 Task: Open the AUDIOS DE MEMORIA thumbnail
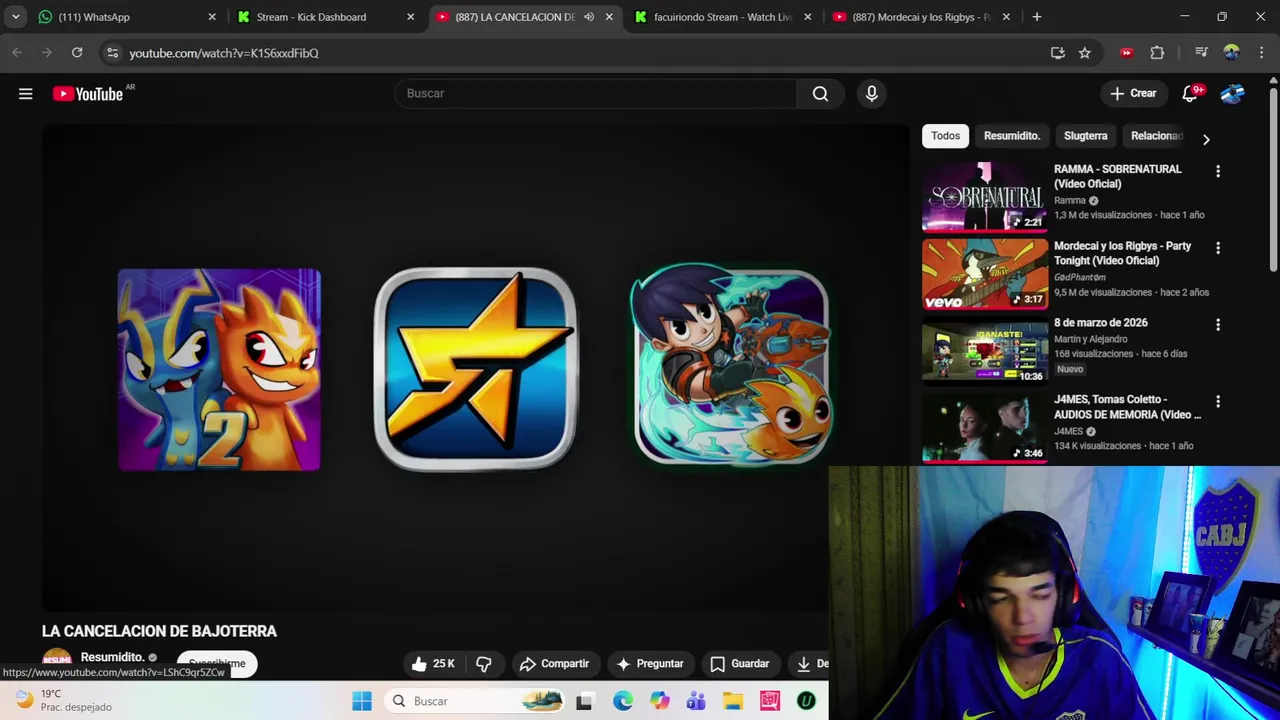[x=985, y=427]
